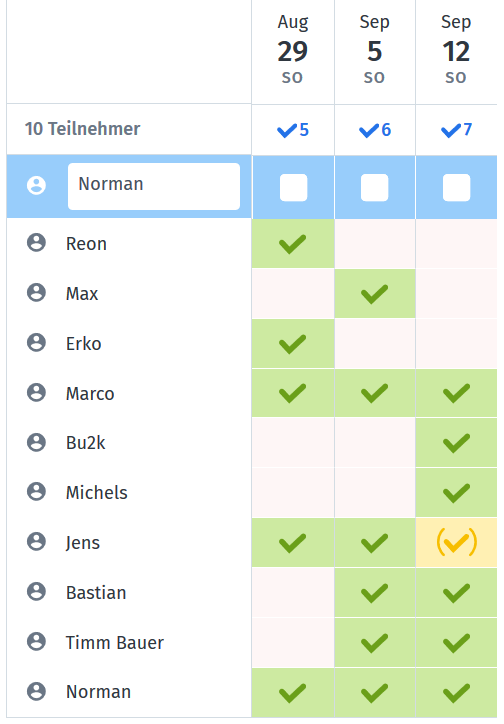Click the avatar icon next to Reon

tap(36, 242)
